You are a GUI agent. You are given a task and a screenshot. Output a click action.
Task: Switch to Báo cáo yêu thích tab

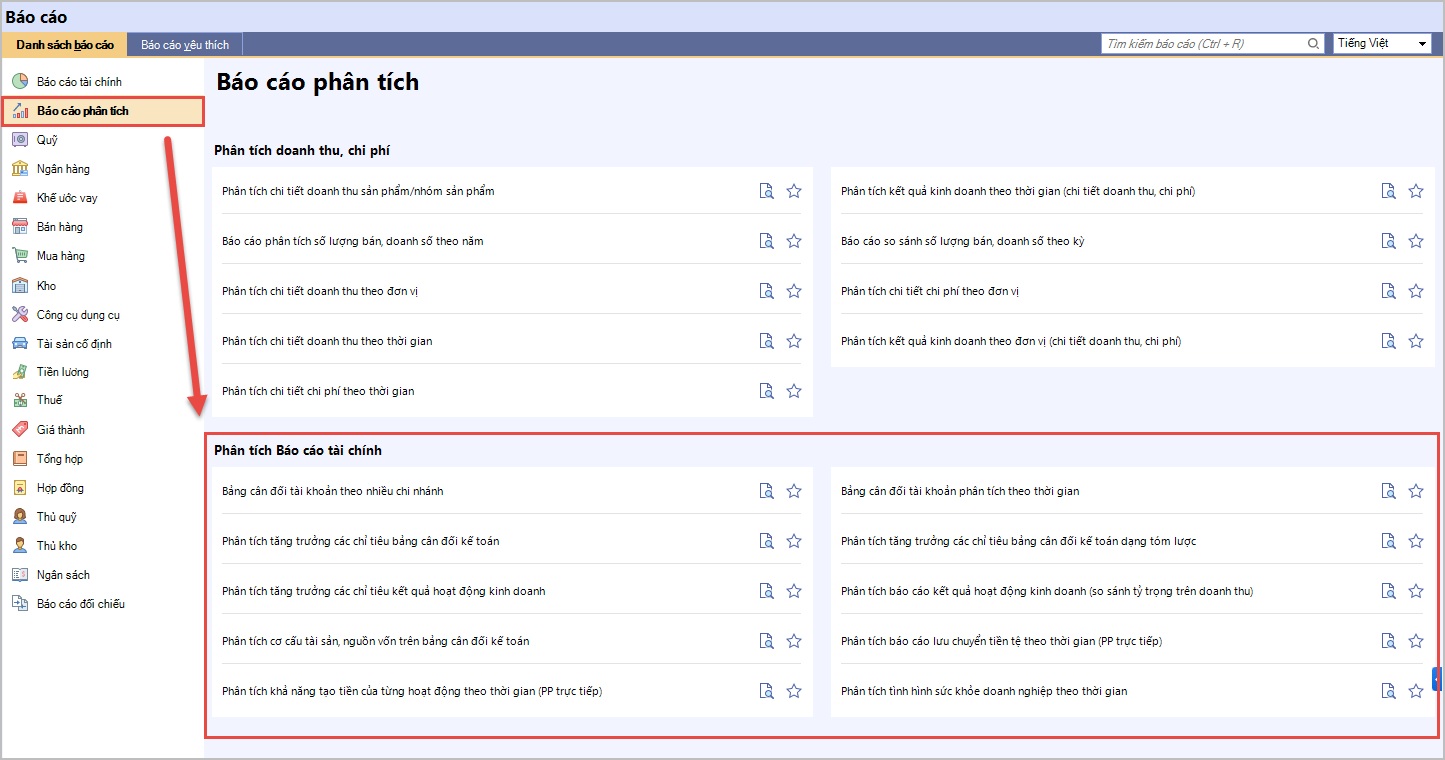[185, 45]
